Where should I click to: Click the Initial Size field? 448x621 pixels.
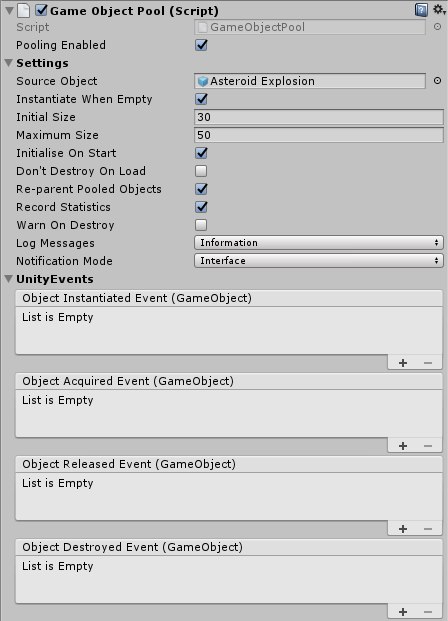[319, 117]
